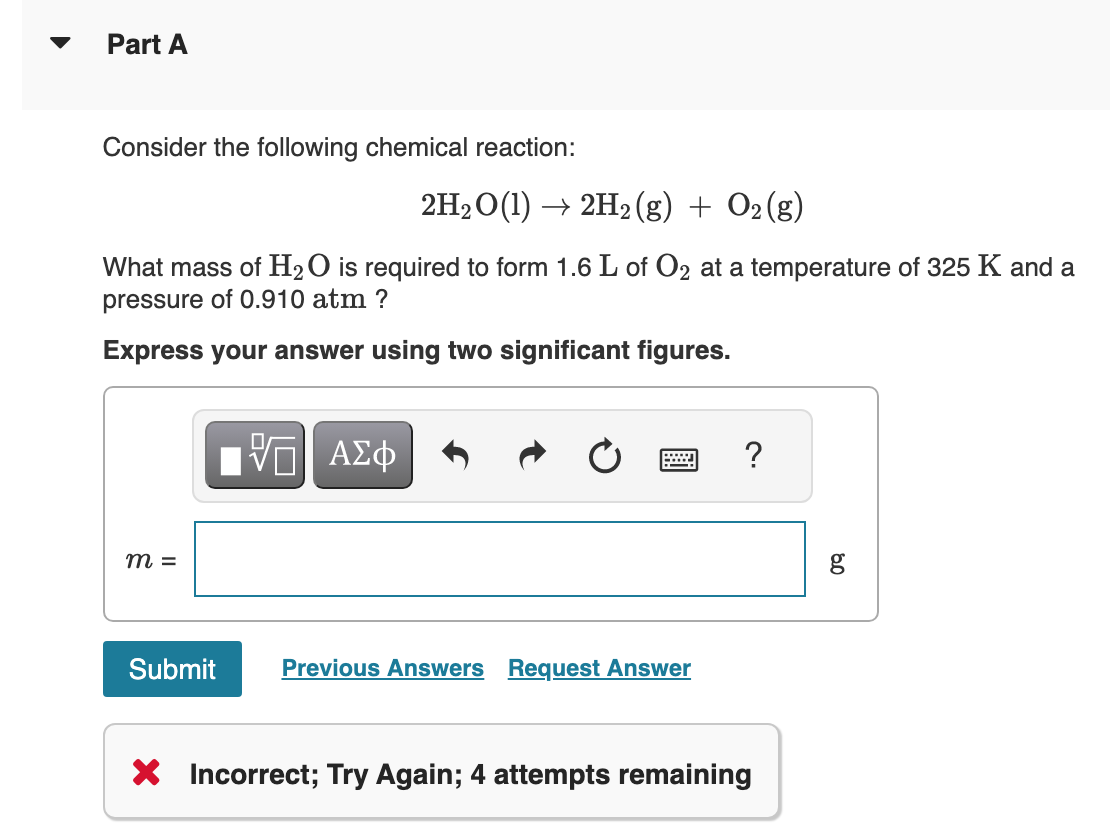The width and height of the screenshot is (1110, 839).
Task: Undo the last answer edit
Action: (x=455, y=455)
